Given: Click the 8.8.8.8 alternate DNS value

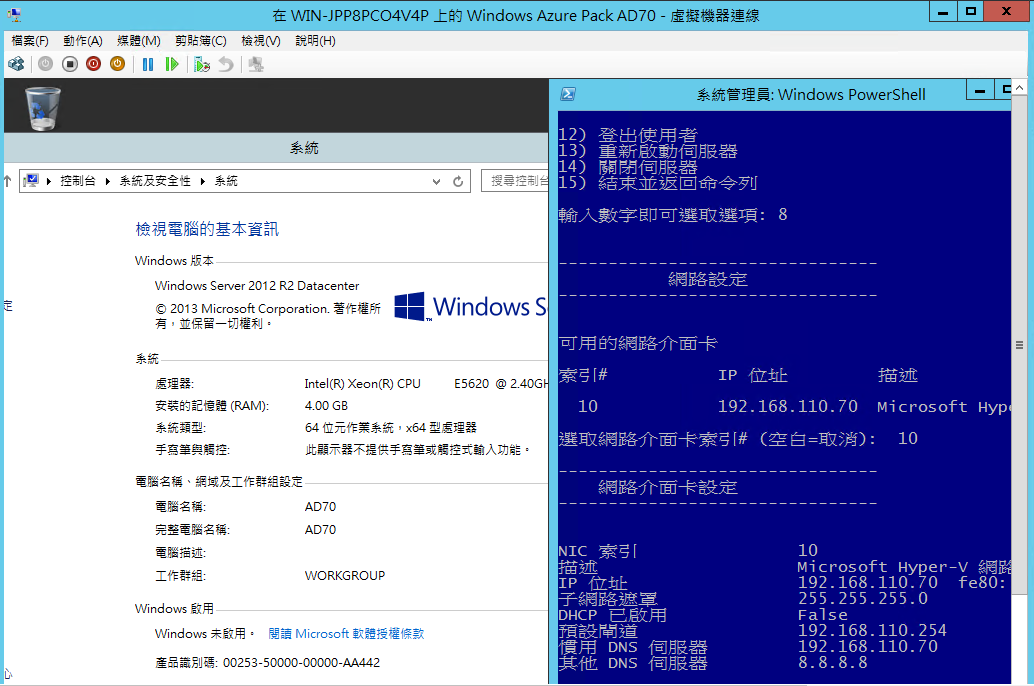Looking at the screenshot, I should tap(833, 663).
